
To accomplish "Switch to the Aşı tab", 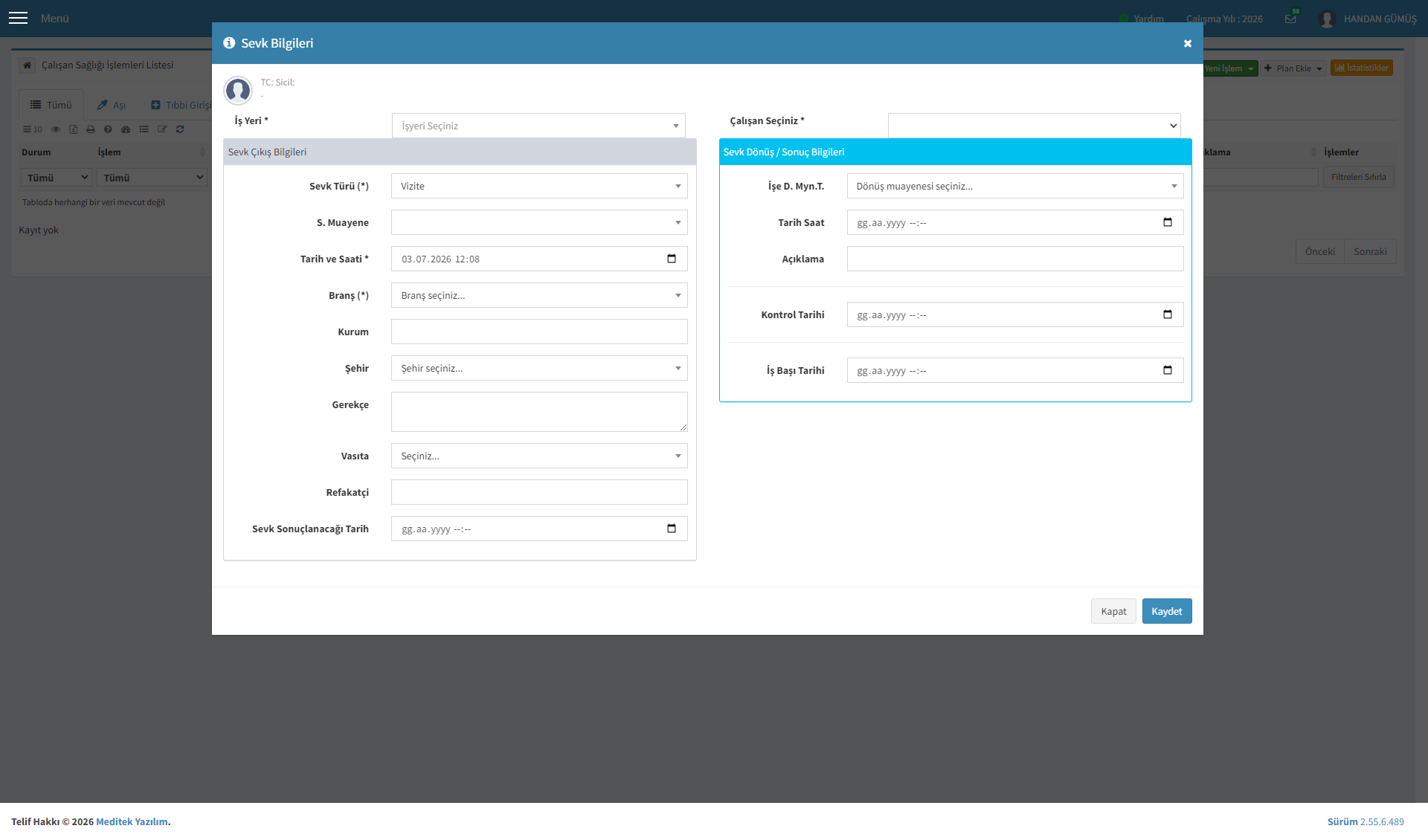I will point(112,105).
